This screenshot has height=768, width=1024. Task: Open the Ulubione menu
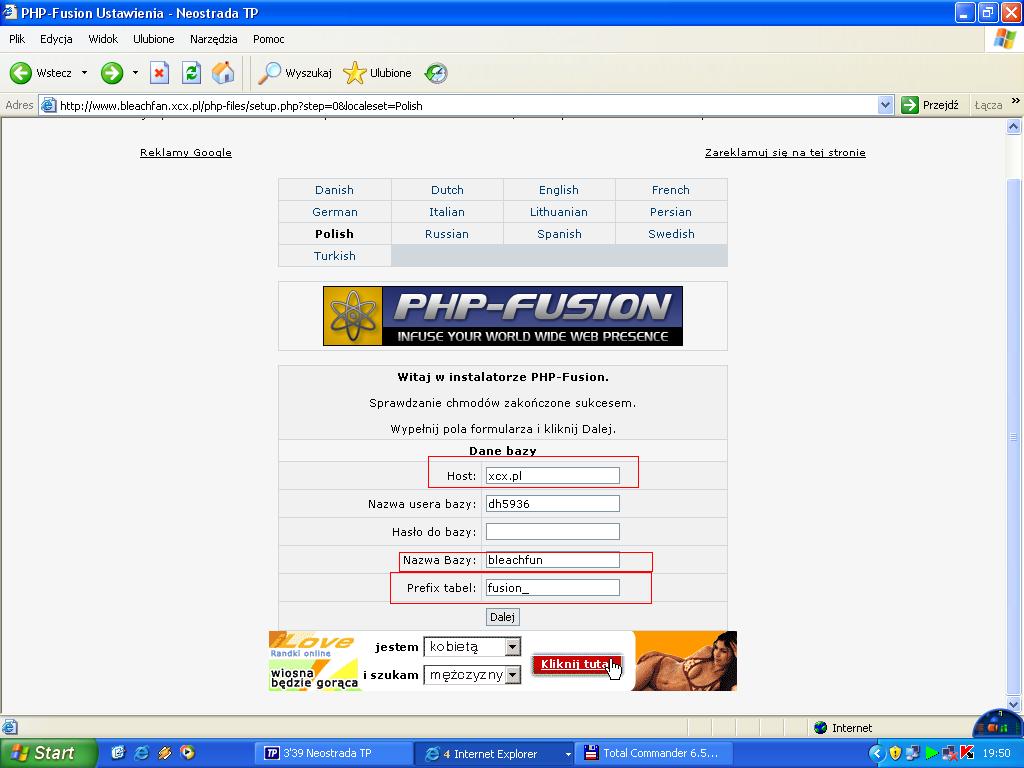[x=153, y=39]
